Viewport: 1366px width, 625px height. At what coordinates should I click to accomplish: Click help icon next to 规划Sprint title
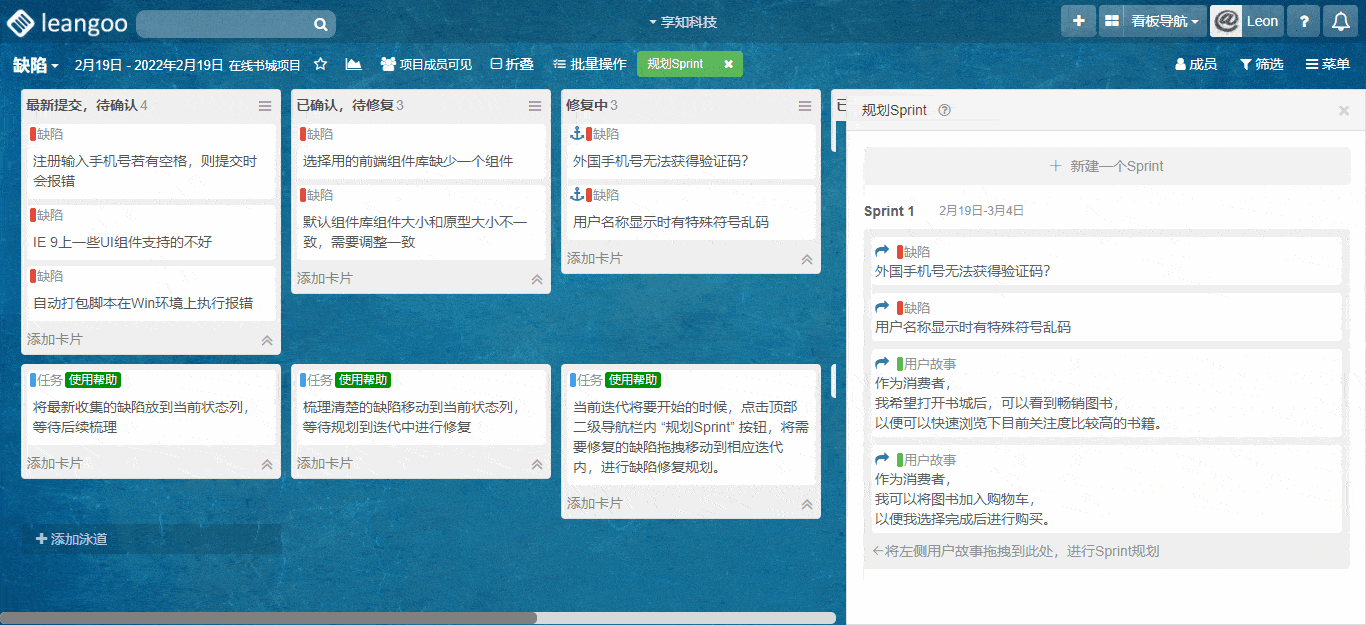coord(945,111)
